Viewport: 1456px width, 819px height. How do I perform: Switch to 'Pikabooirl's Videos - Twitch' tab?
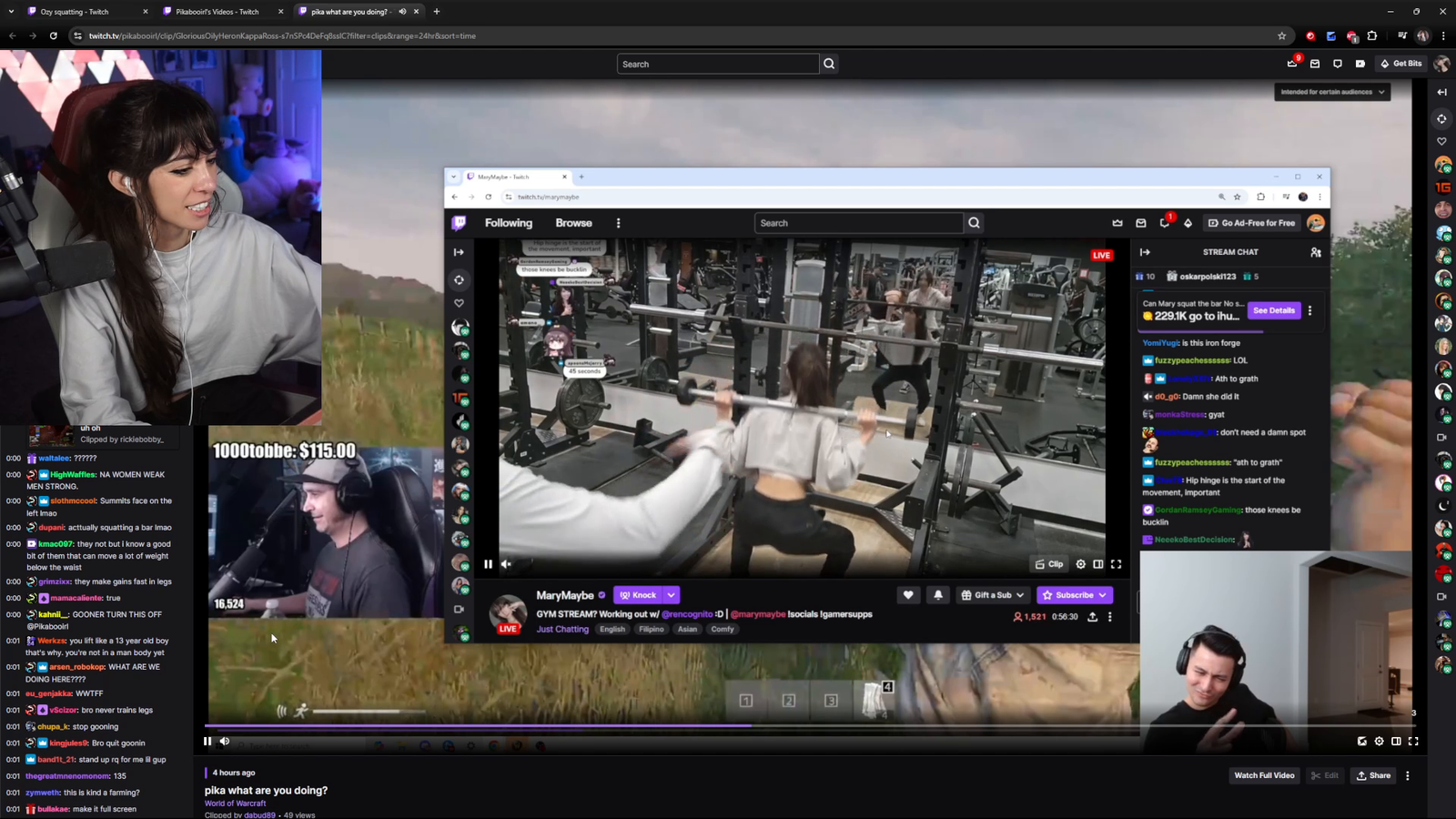tap(222, 12)
